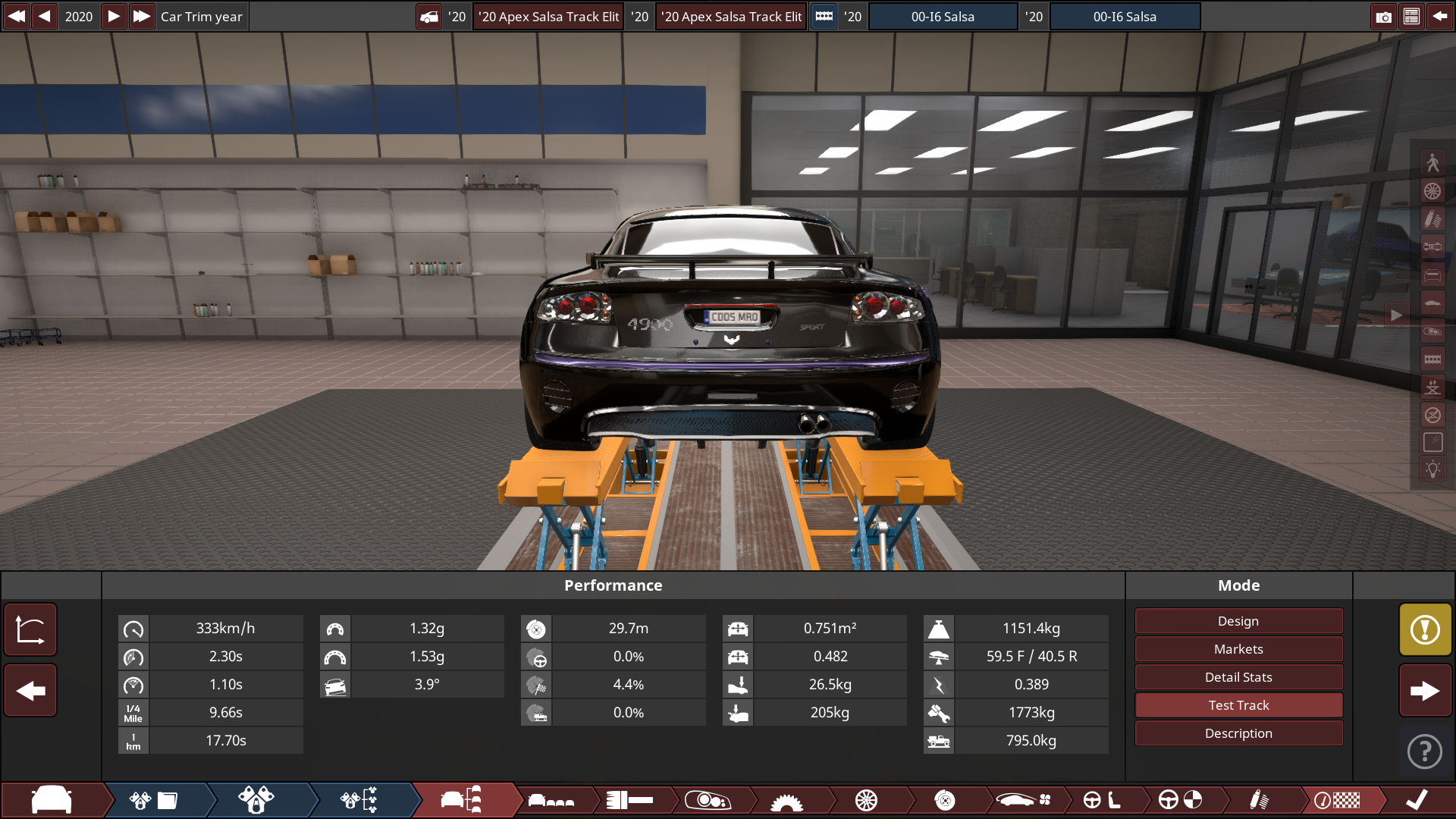Switch to Markets mode
1456x819 pixels.
1238,648
